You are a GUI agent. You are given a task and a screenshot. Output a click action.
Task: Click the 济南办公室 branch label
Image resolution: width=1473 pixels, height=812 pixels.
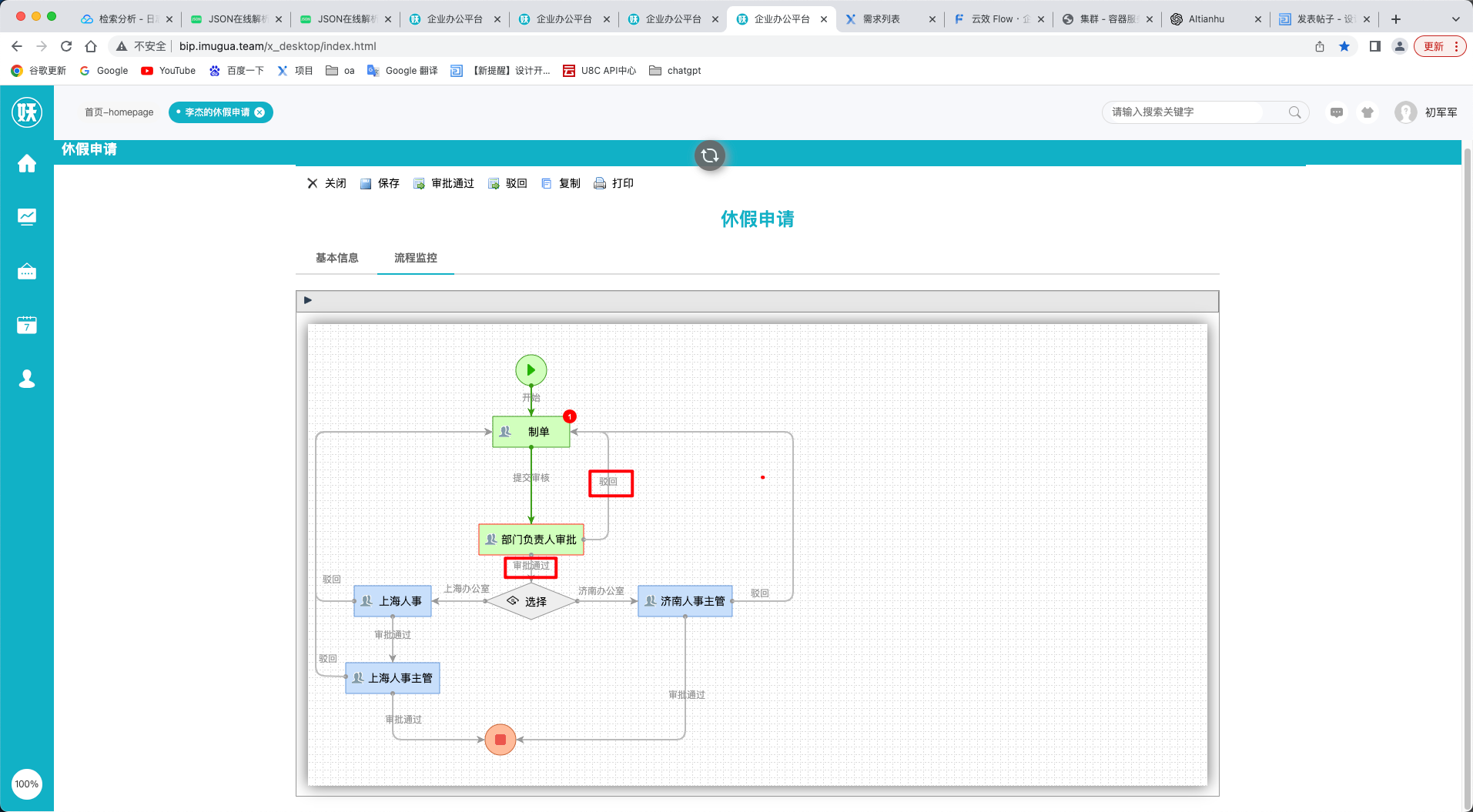click(601, 591)
